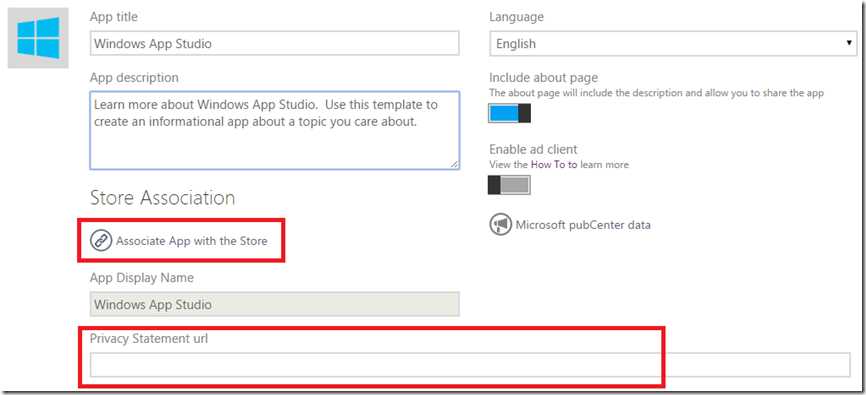The image size is (866, 395).
Task: Click the App Display Name label
Action: coord(142,277)
